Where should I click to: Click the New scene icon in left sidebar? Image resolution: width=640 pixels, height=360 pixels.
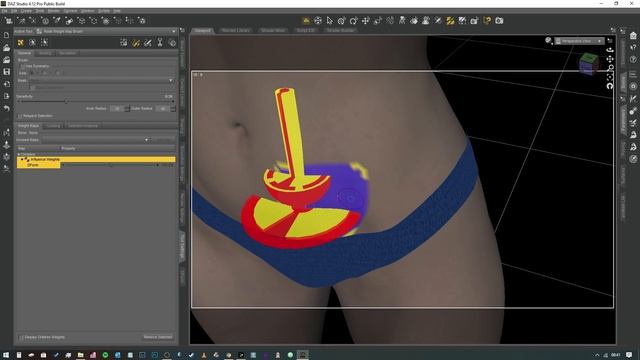pyautogui.click(x=7, y=36)
